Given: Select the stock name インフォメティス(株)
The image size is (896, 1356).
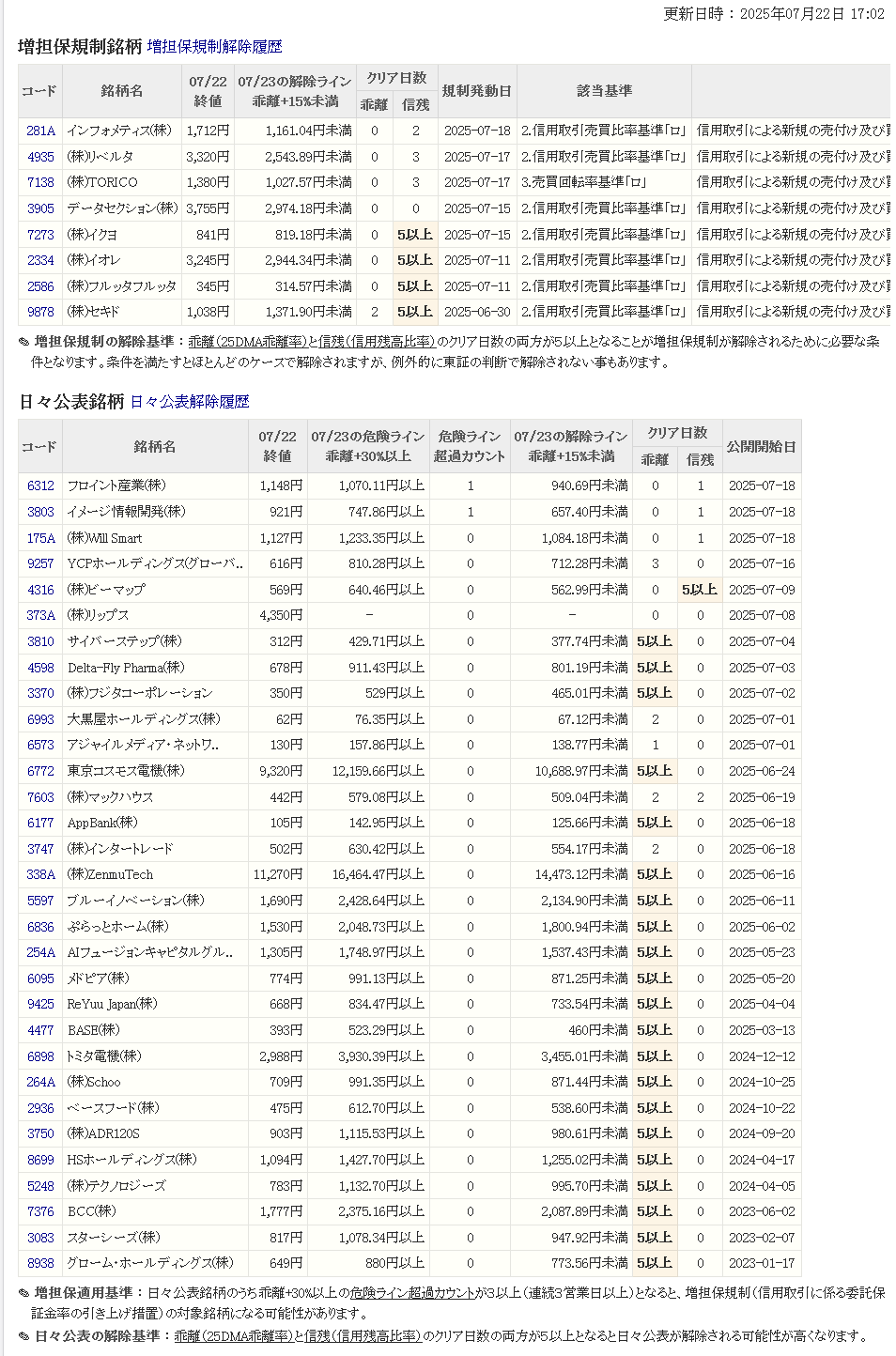Looking at the screenshot, I should tap(119, 131).
